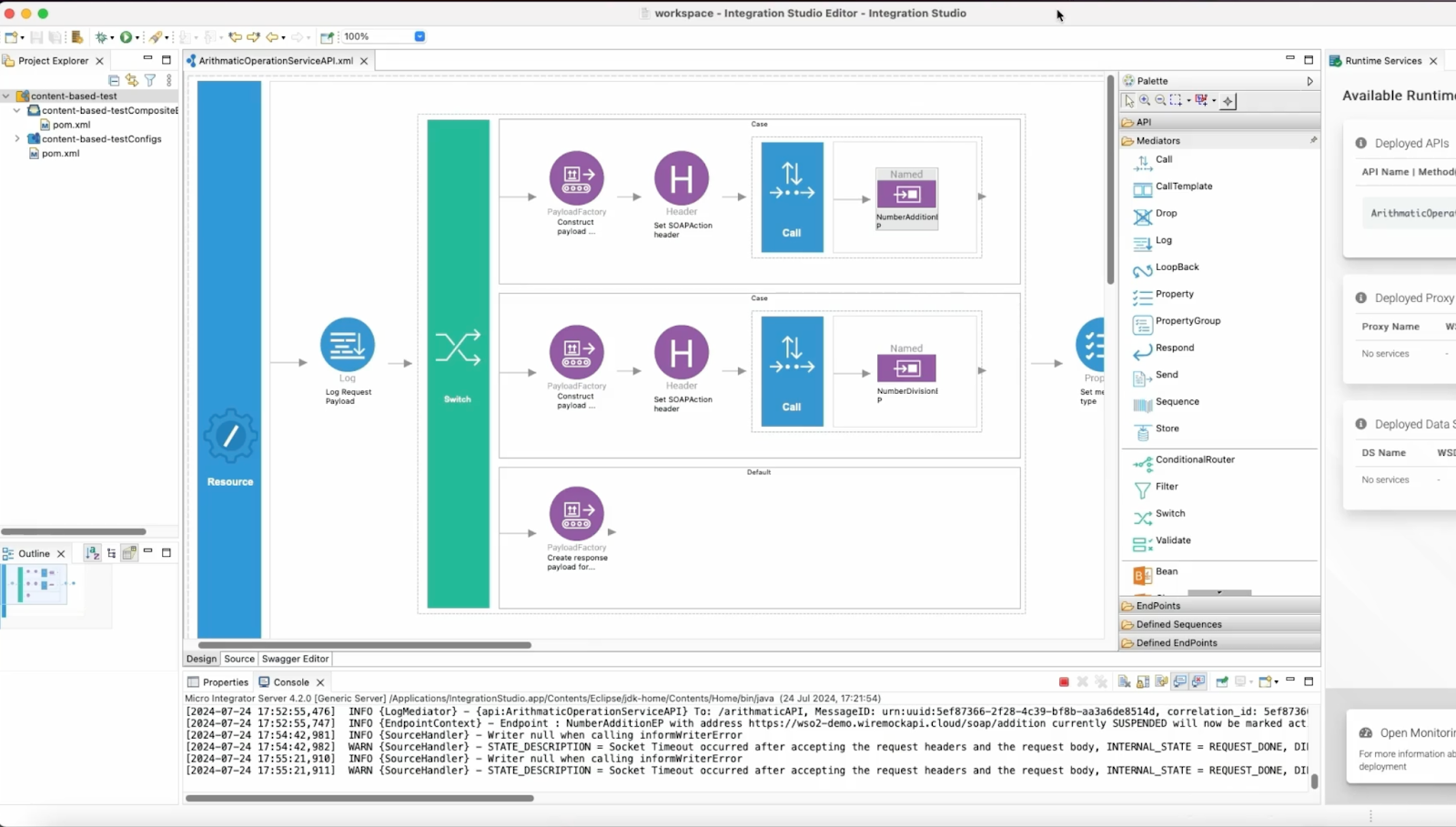The image size is (1456, 827).
Task: Expand Defined EndPoints palette drawer
Action: [x=1219, y=643]
